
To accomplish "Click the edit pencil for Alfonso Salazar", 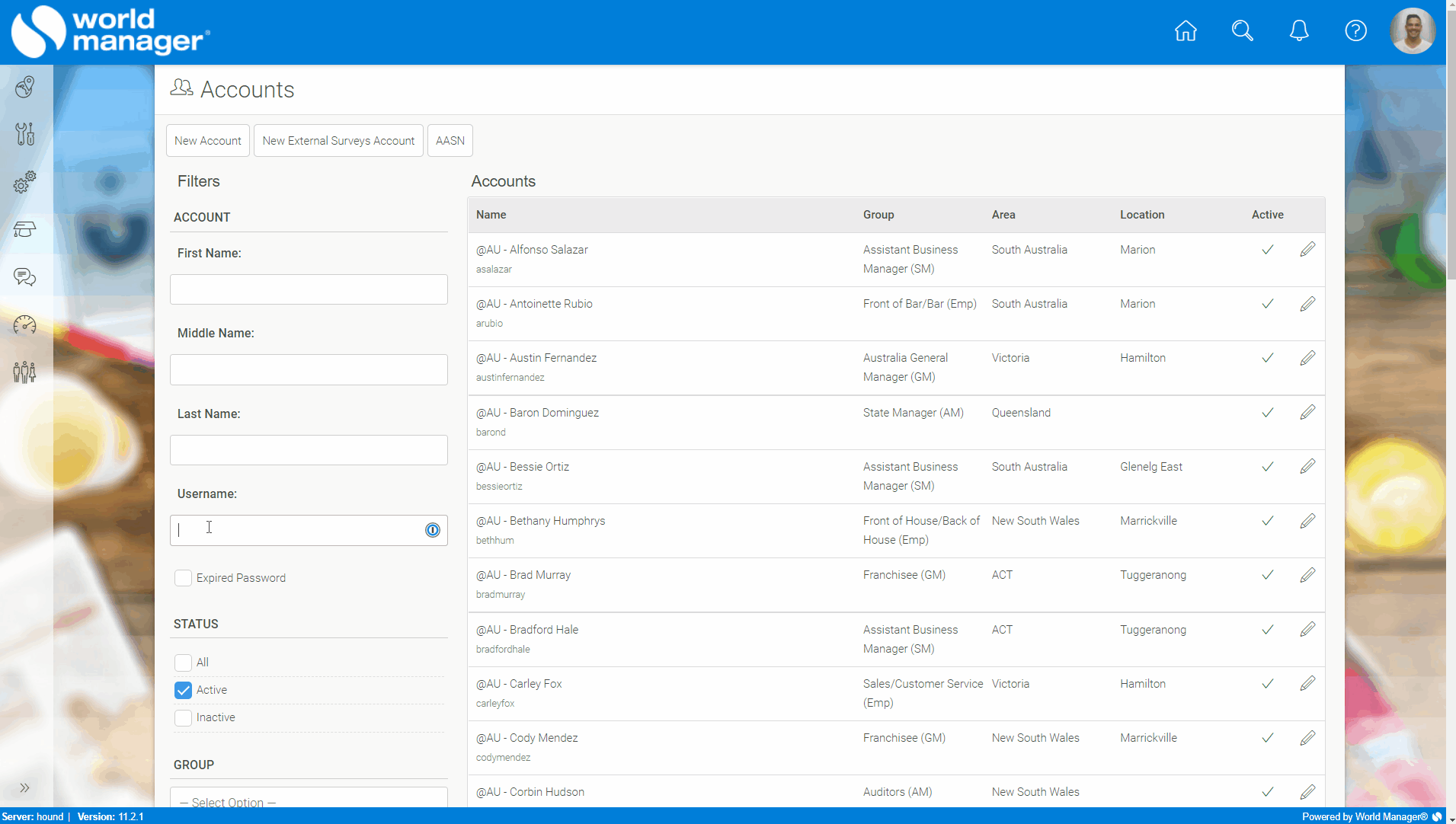I will (1307, 250).
